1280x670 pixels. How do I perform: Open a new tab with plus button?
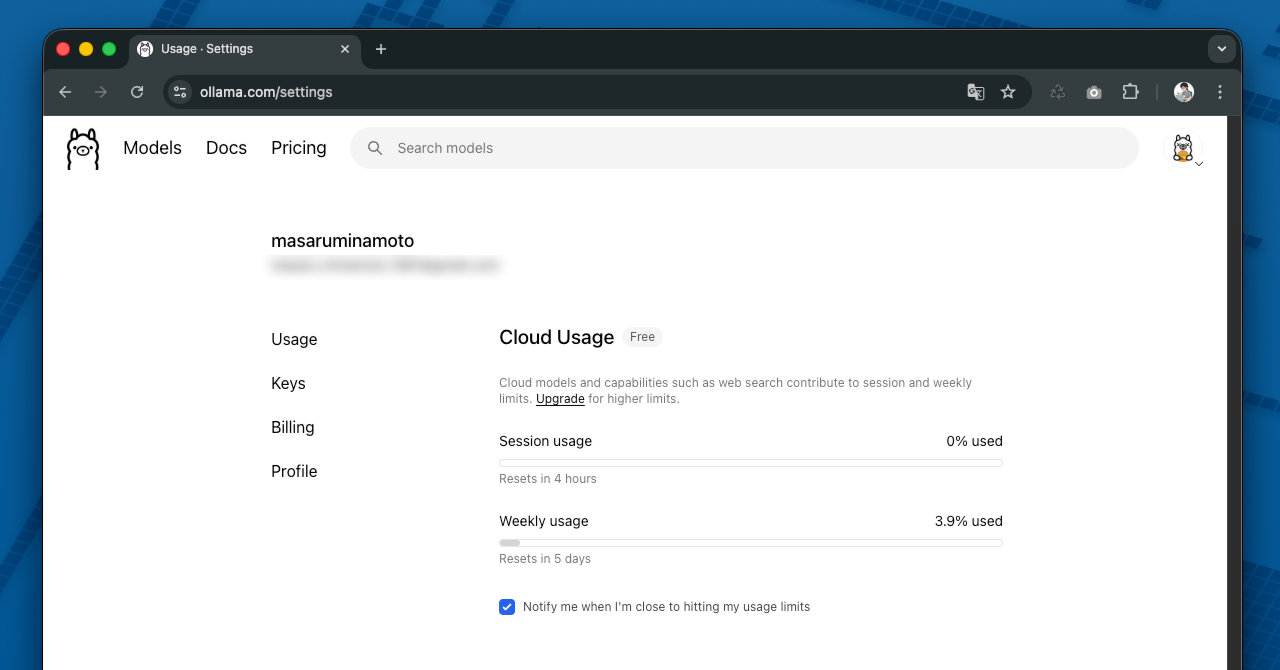pos(381,49)
